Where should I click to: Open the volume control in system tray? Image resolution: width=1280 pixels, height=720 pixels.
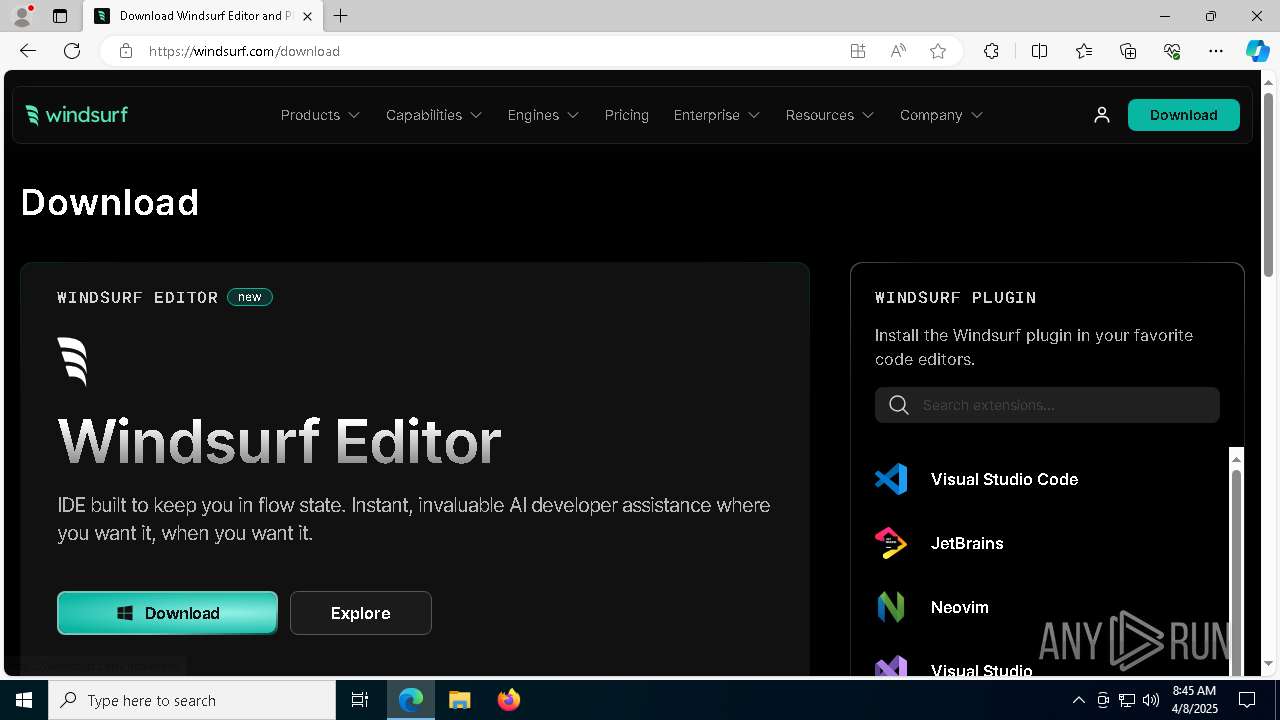point(1150,700)
